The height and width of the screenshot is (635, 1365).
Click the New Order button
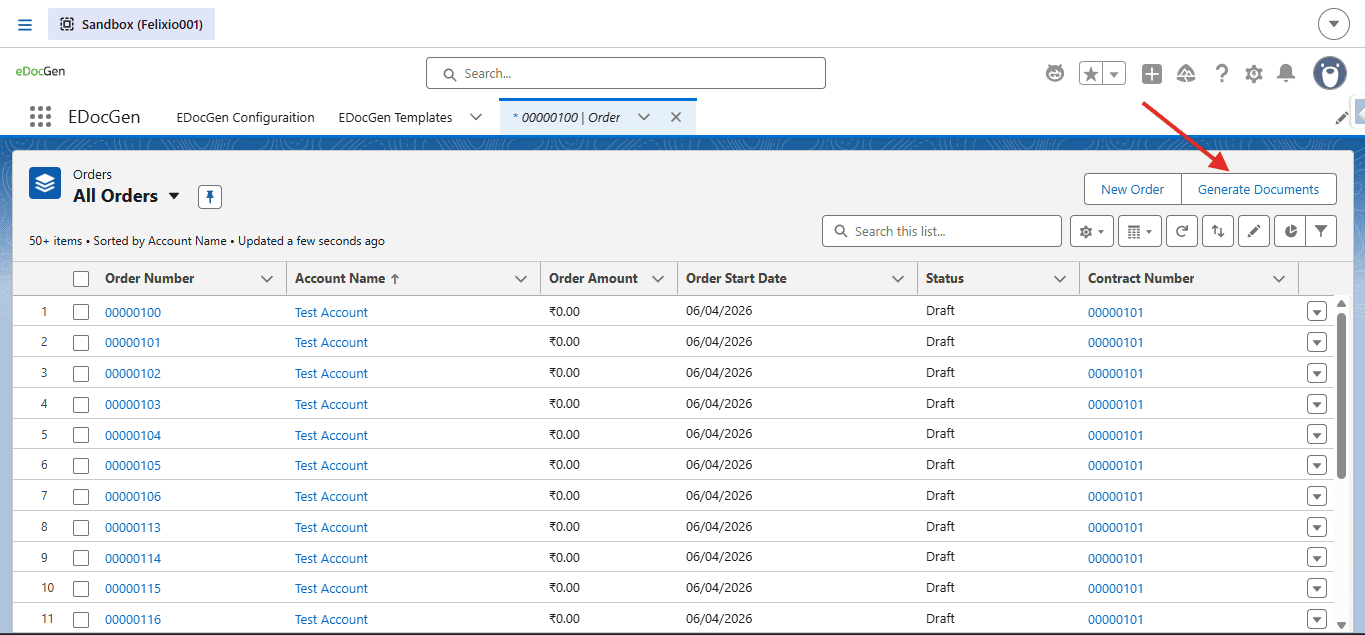(1132, 189)
